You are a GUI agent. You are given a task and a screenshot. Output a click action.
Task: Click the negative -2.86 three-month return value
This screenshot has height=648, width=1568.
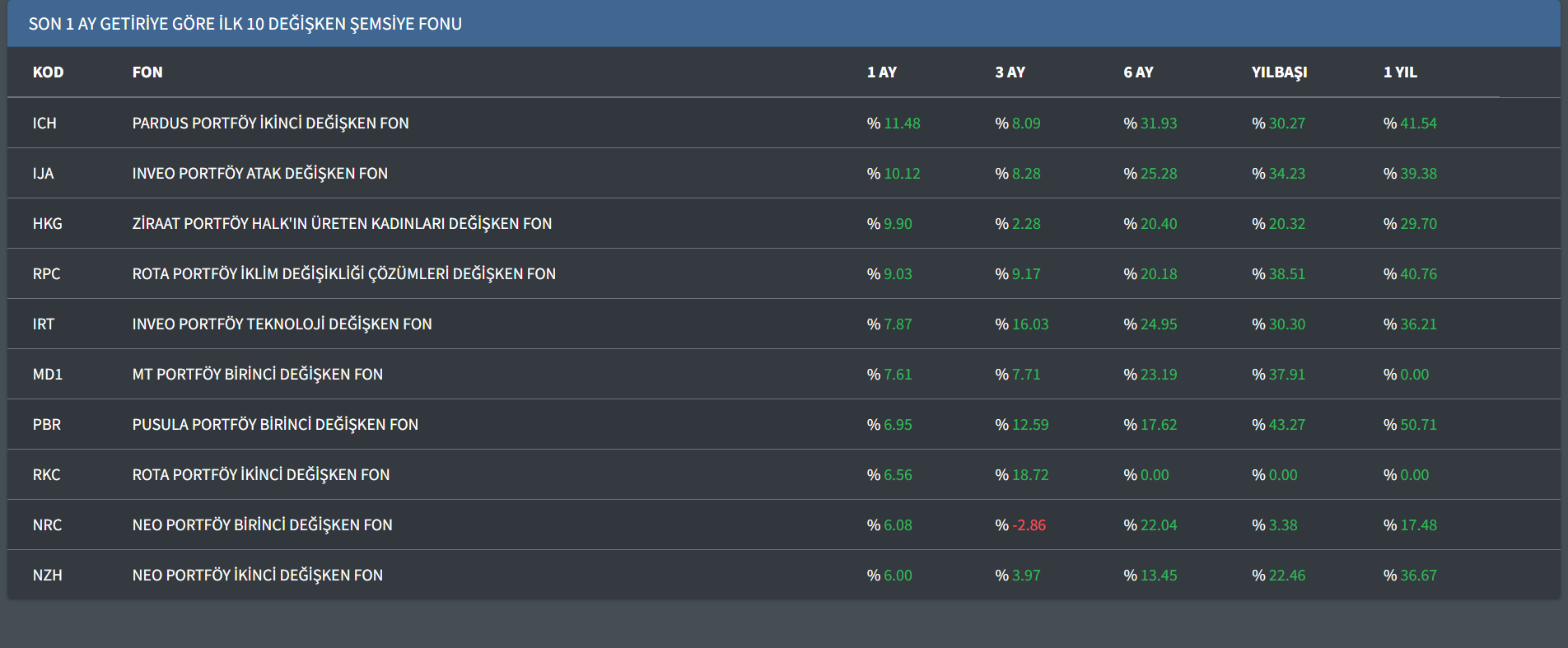tap(1029, 525)
